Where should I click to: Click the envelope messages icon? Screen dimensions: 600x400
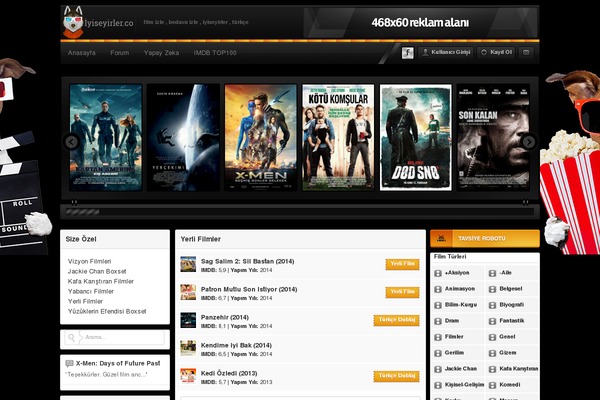point(526,52)
